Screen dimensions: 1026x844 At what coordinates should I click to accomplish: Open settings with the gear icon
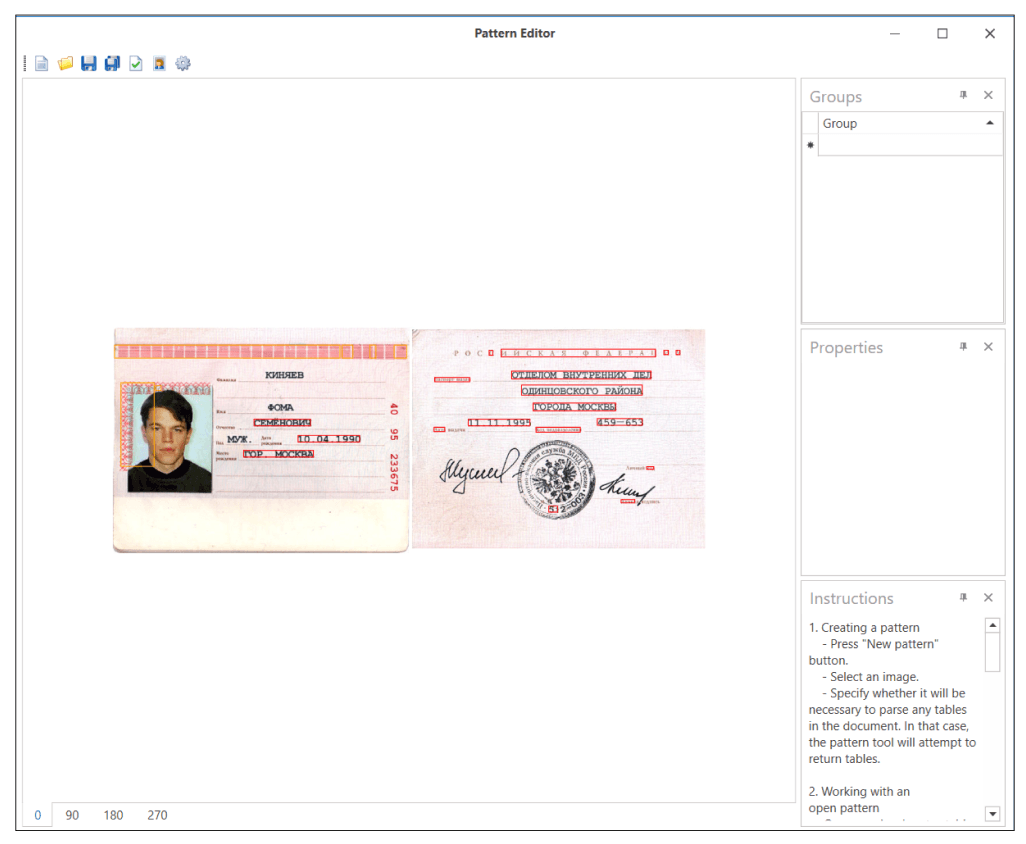pyautogui.click(x=183, y=64)
